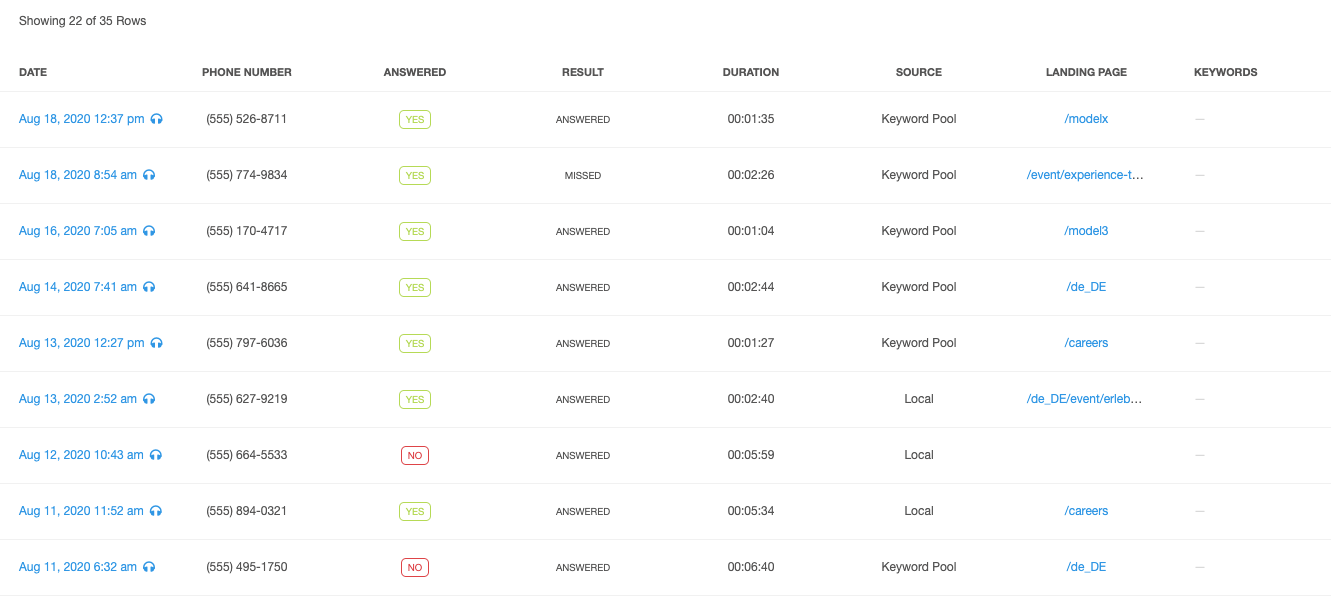
Task: Open the /de_DE/event/erleb… landing page link
Action: tap(1085, 399)
